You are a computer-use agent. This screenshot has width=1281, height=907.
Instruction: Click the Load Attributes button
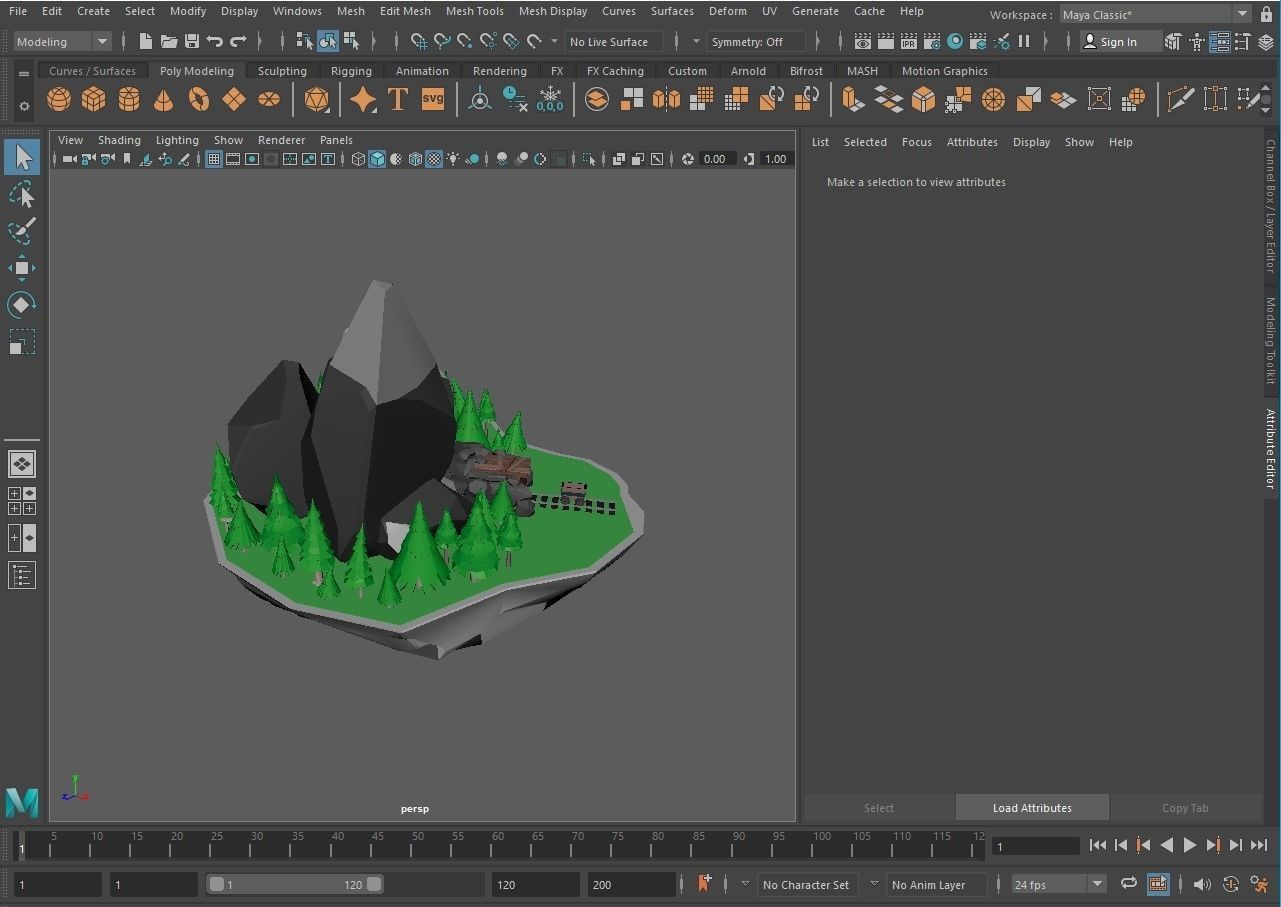point(1032,808)
